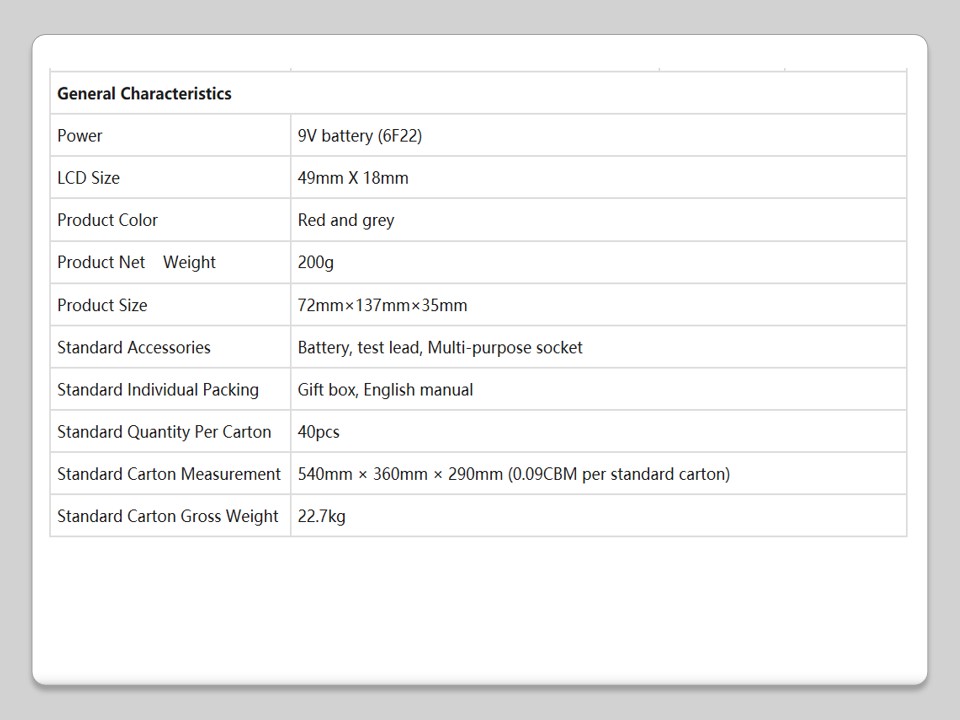Select the 22.7kg gross weight value

[x=322, y=516]
